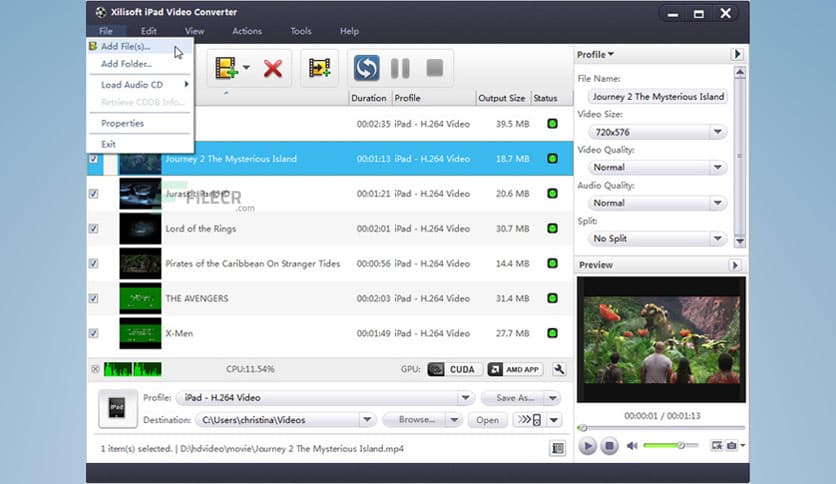Image resolution: width=836 pixels, height=484 pixels.
Task: Uncheck the Jurassic Park row checkbox
Action: pos(94,193)
